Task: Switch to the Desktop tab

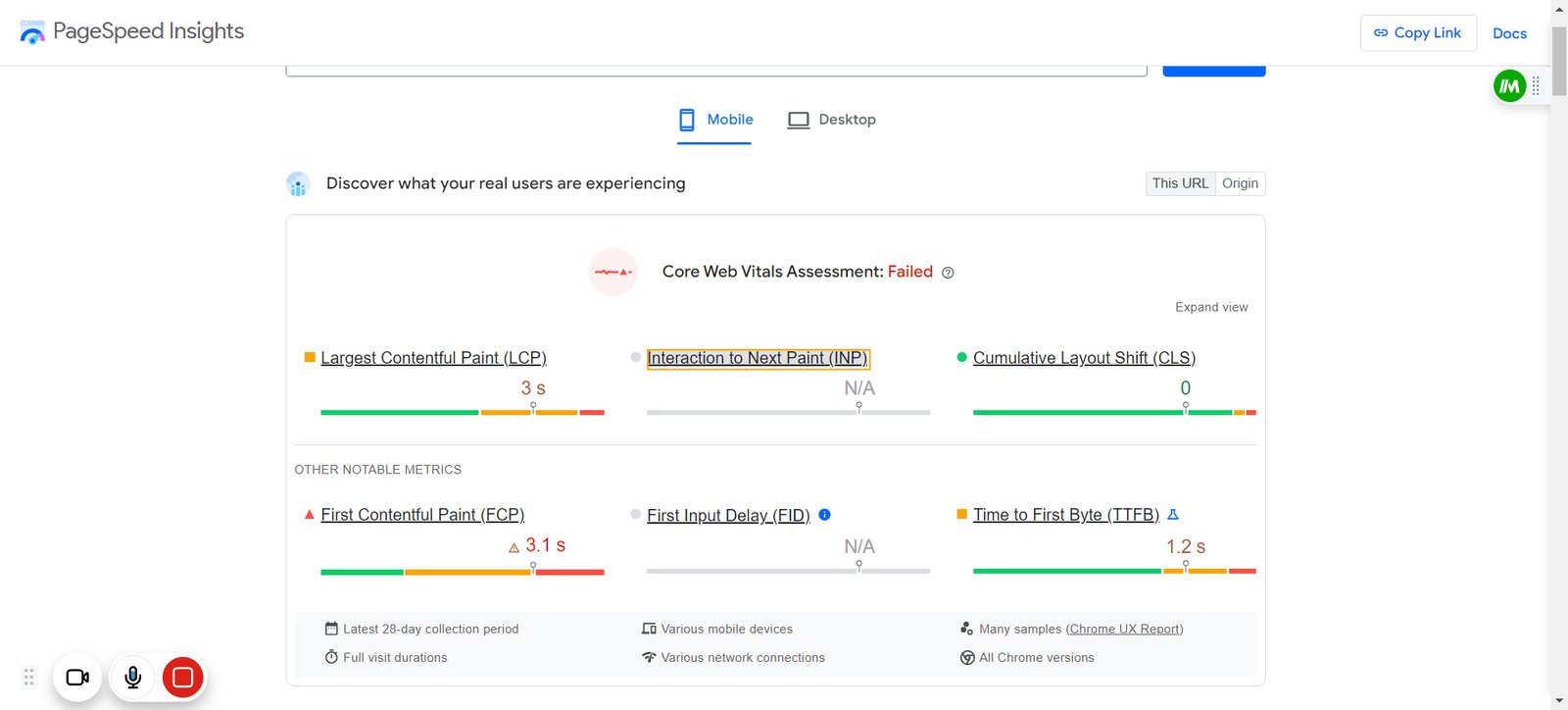Action: pyautogui.click(x=832, y=120)
